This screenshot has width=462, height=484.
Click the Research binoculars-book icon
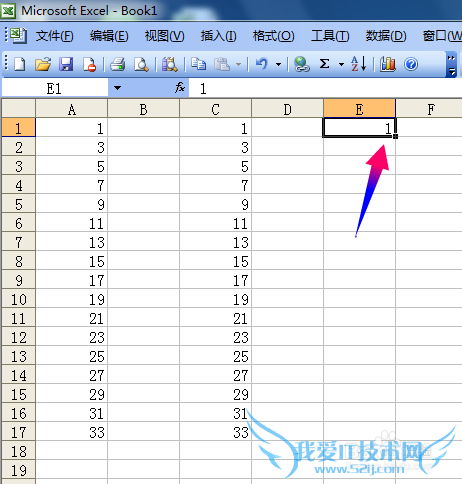(x=170, y=64)
